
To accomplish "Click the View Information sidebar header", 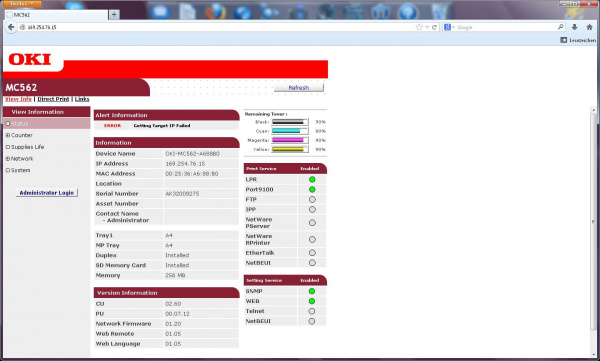I will click(x=47, y=112).
